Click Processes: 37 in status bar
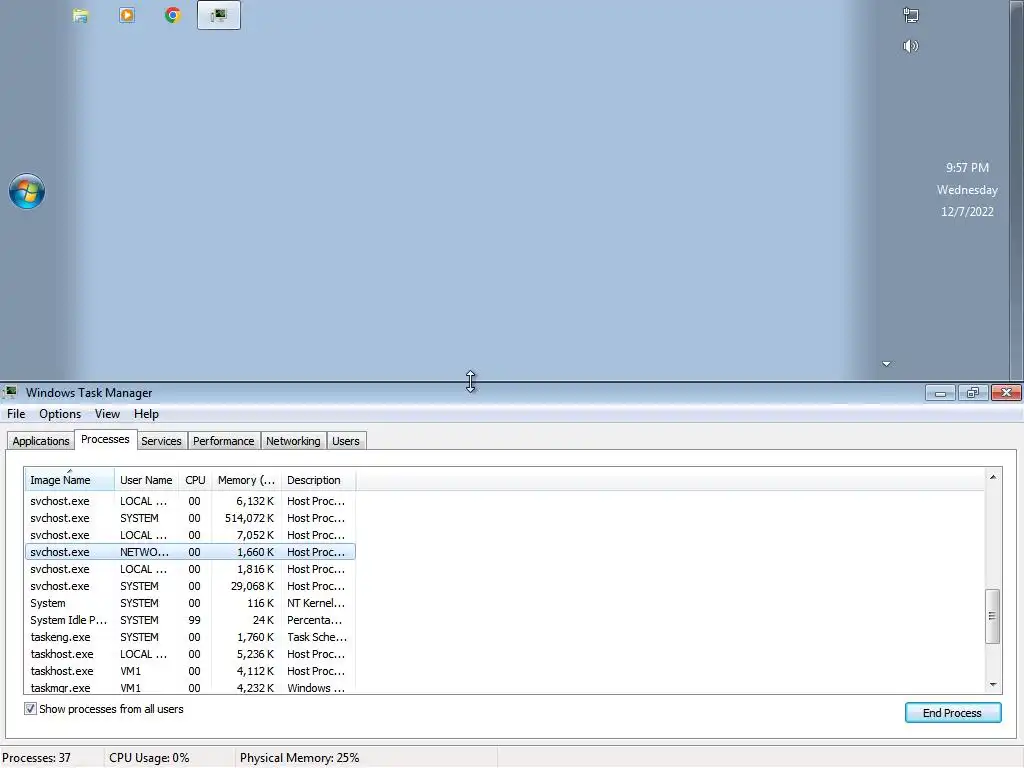This screenshot has height=768, width=1024. (37, 758)
